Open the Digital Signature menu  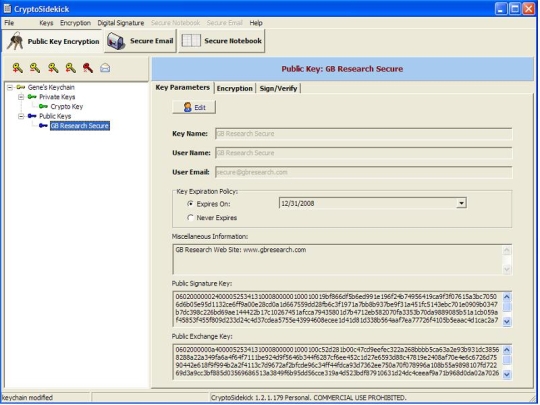(x=121, y=23)
